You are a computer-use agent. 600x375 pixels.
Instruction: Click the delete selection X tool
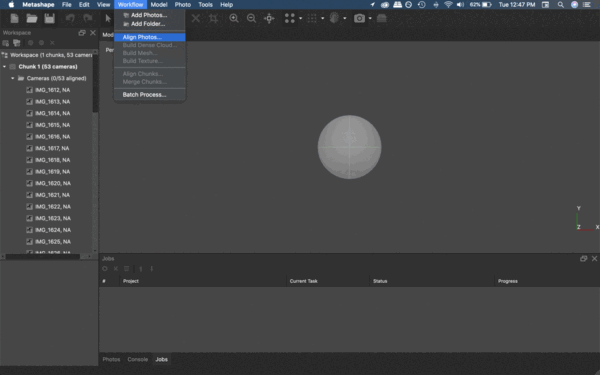[x=196, y=18]
